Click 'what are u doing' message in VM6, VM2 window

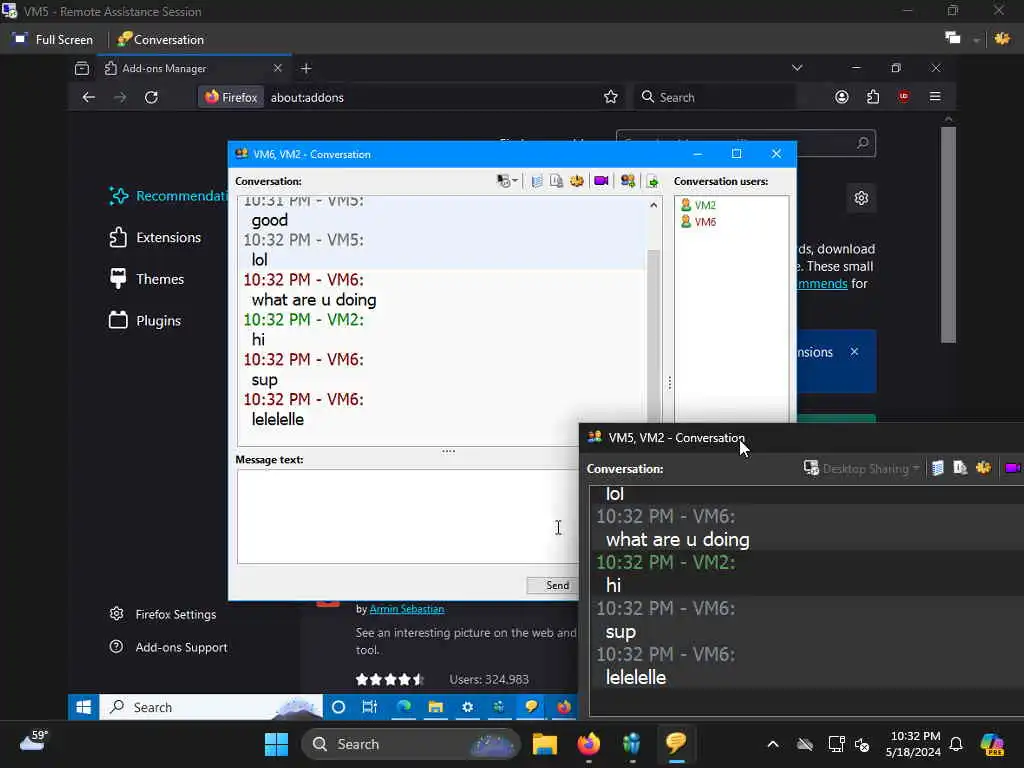pyautogui.click(x=314, y=300)
